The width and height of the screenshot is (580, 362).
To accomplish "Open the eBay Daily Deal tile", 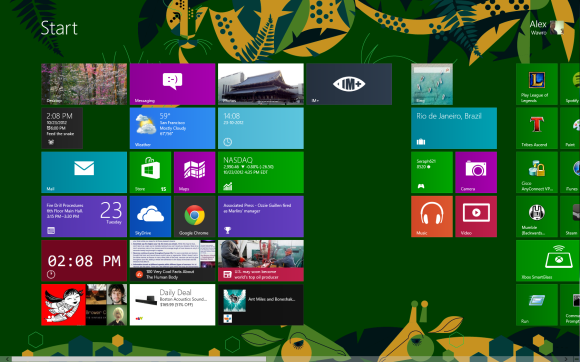I will pyautogui.click(x=172, y=305).
